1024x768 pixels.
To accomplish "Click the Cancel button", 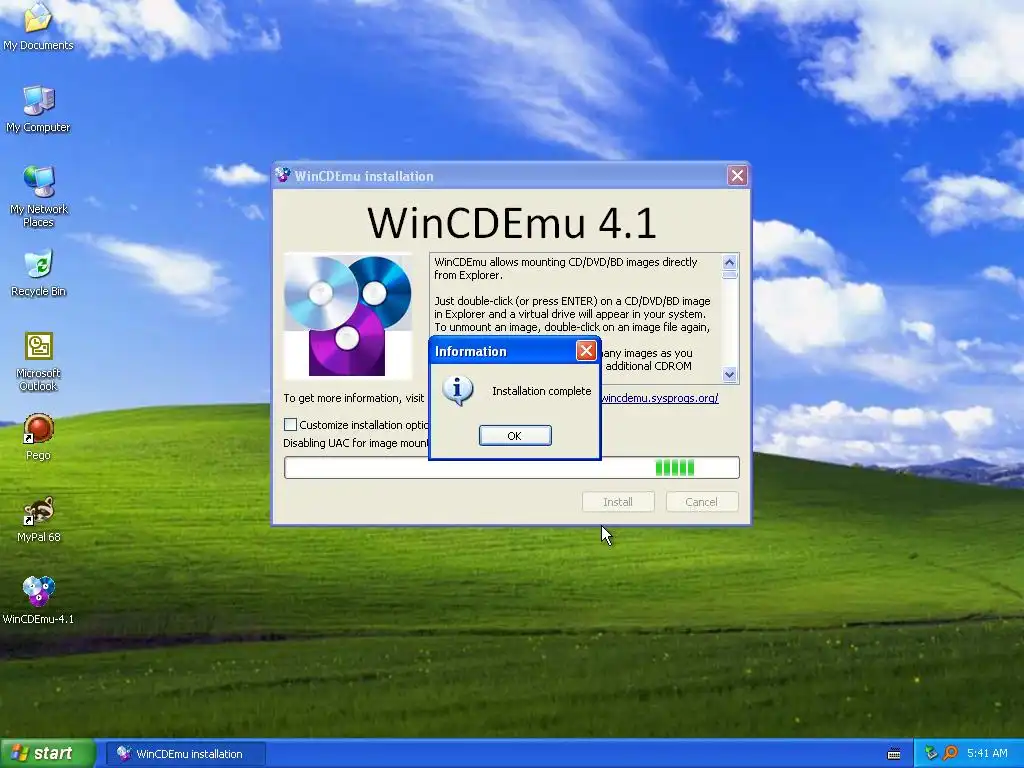I will click(701, 502).
